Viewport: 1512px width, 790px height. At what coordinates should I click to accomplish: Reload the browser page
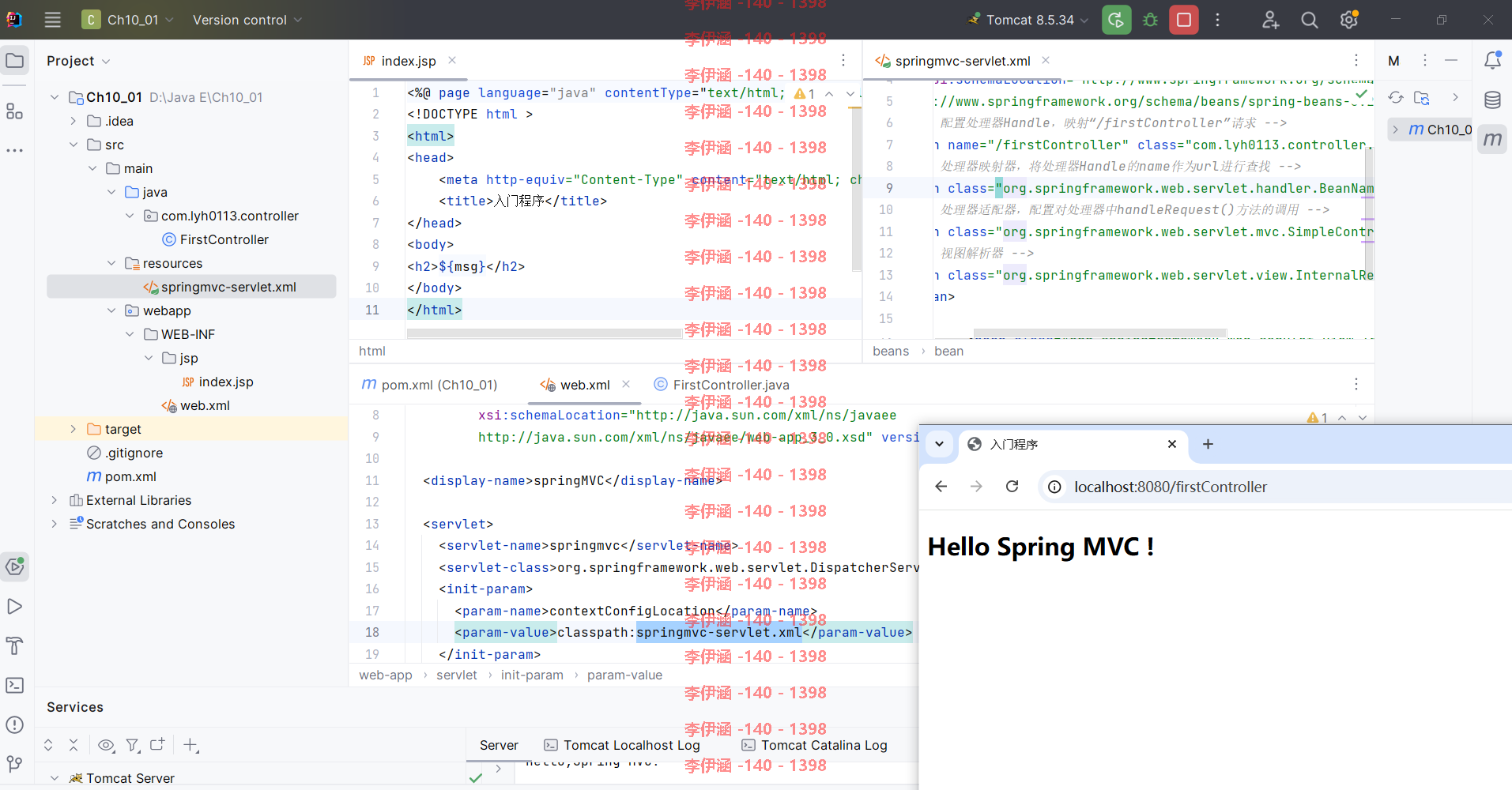click(1012, 487)
